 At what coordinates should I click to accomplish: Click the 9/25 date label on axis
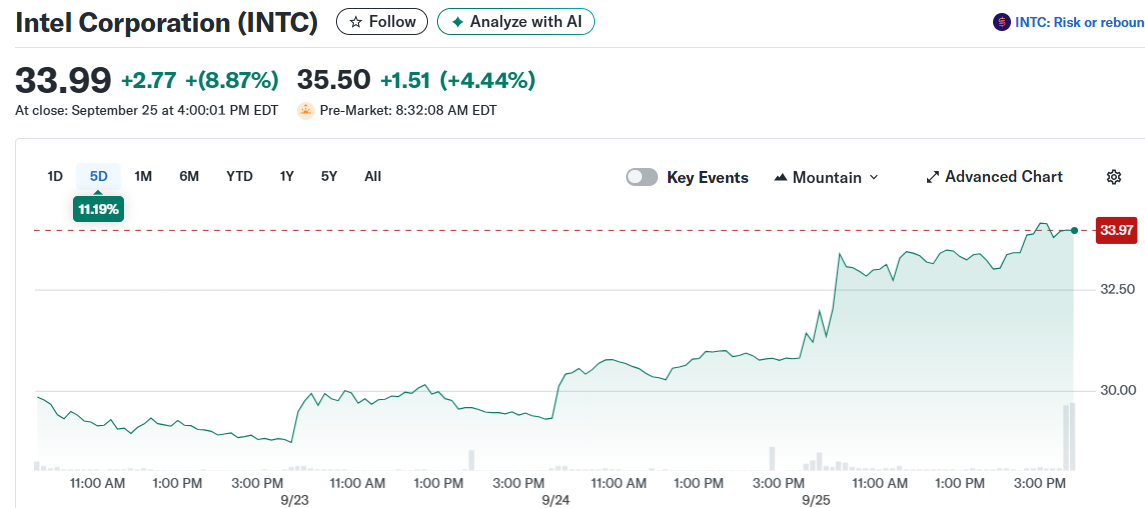[x=814, y=500]
